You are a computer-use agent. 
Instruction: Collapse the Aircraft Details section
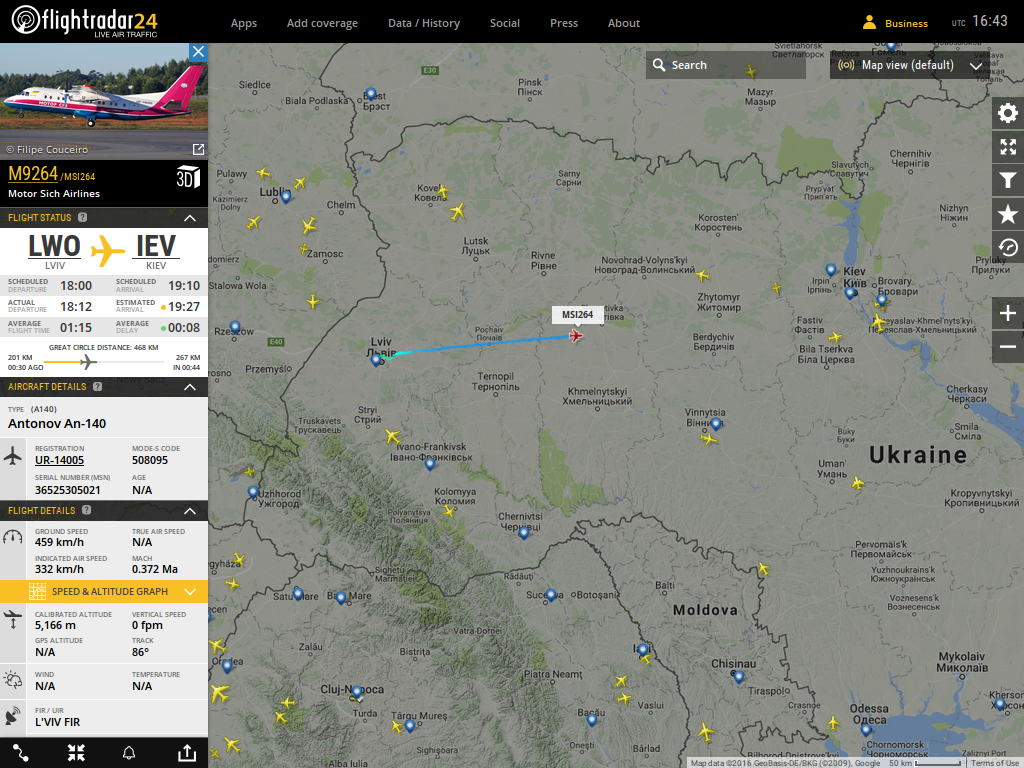(x=190, y=387)
